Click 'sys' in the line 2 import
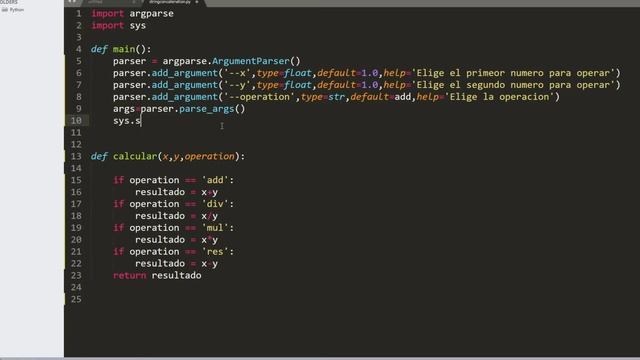 point(138,25)
